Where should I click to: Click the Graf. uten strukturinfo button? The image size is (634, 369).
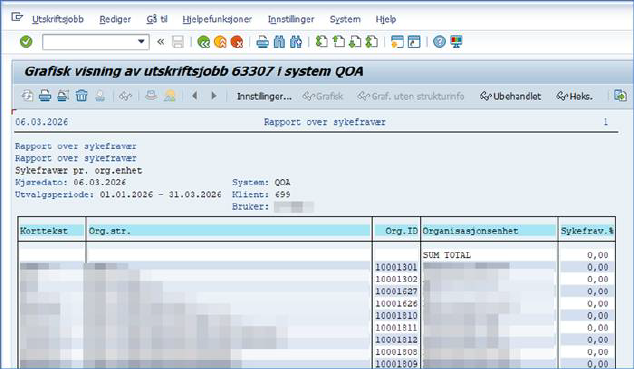pos(410,96)
